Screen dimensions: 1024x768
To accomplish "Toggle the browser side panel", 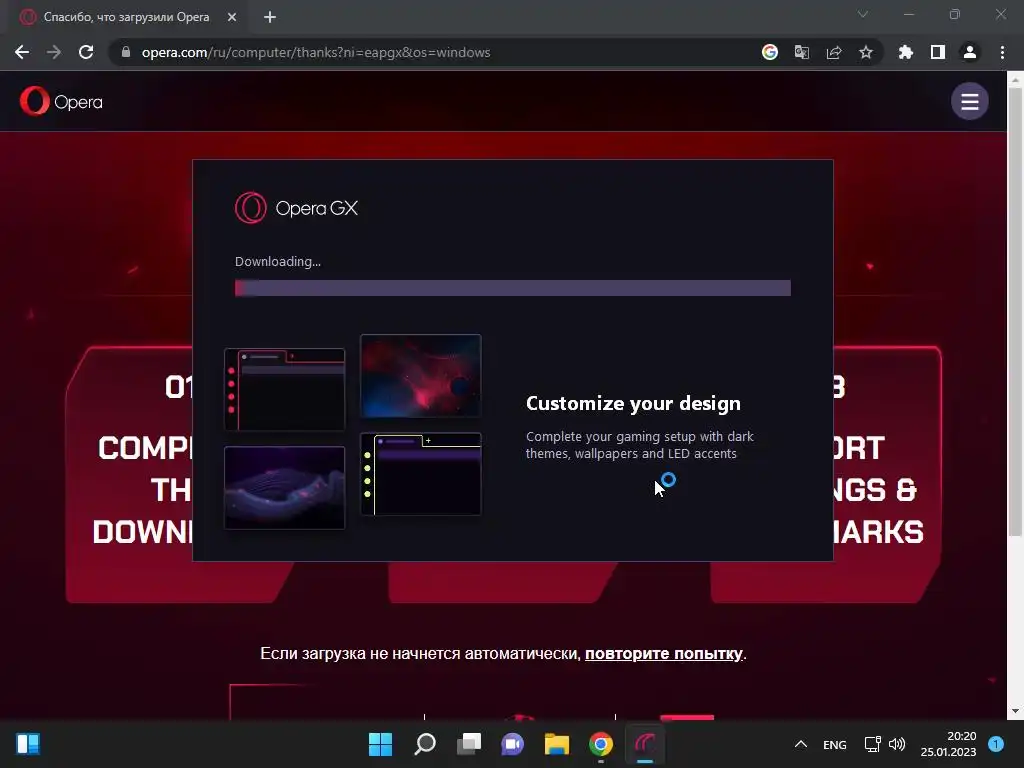I will point(938,52).
